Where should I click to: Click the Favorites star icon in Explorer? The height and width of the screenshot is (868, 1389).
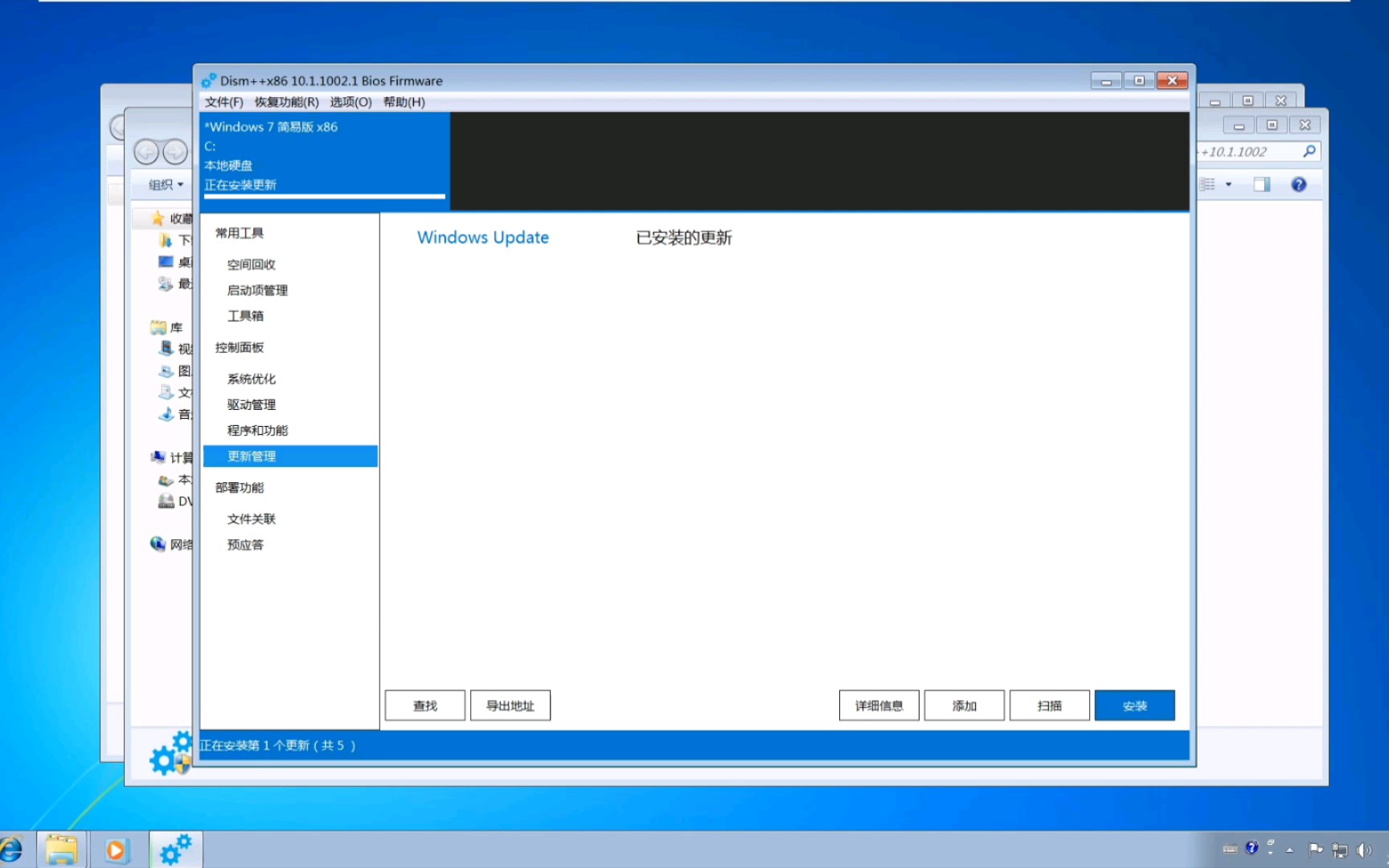[158, 218]
